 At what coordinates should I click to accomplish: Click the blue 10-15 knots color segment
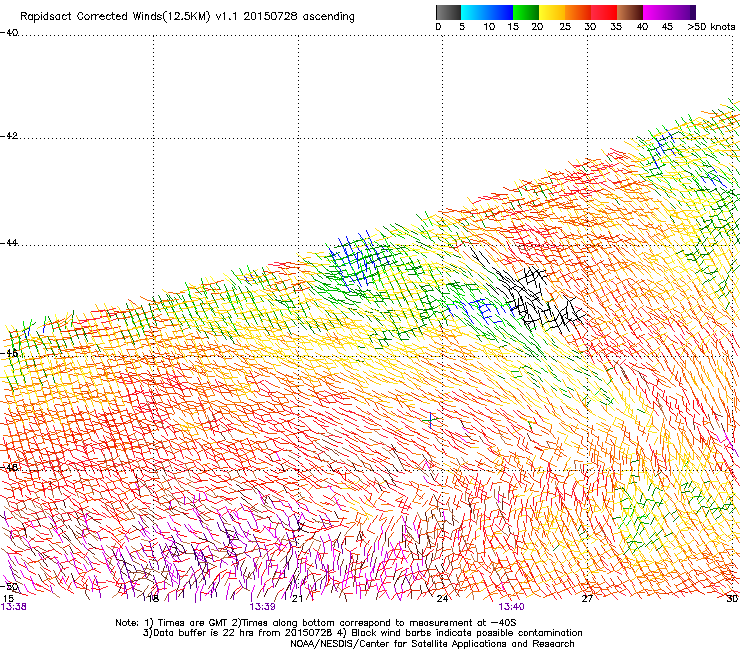(500, 12)
